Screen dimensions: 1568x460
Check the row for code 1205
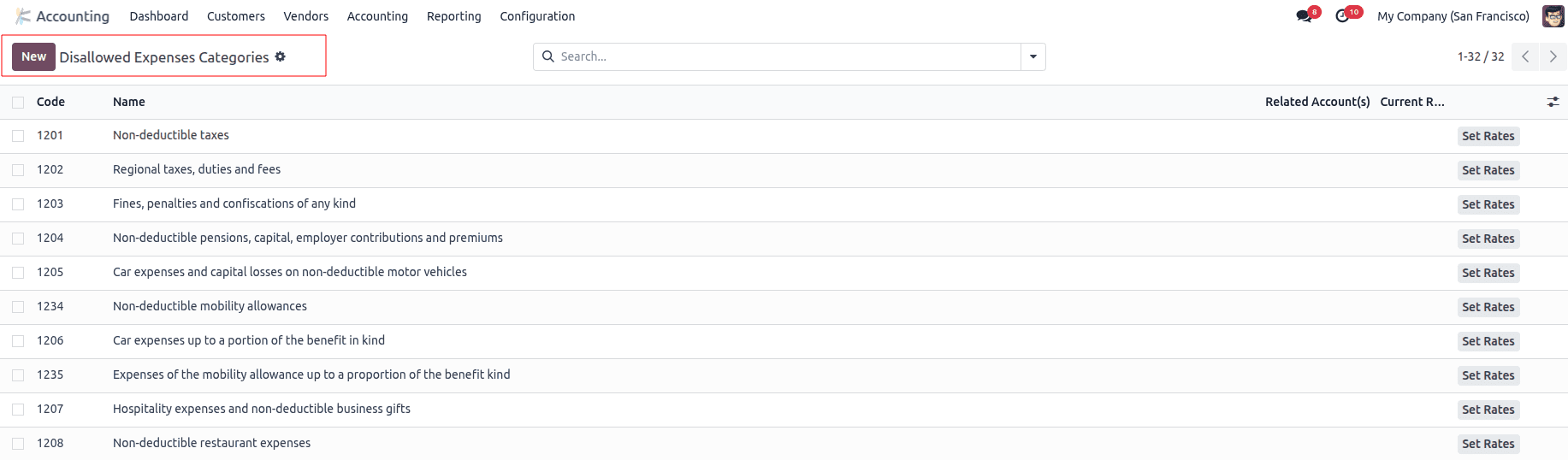(x=18, y=273)
